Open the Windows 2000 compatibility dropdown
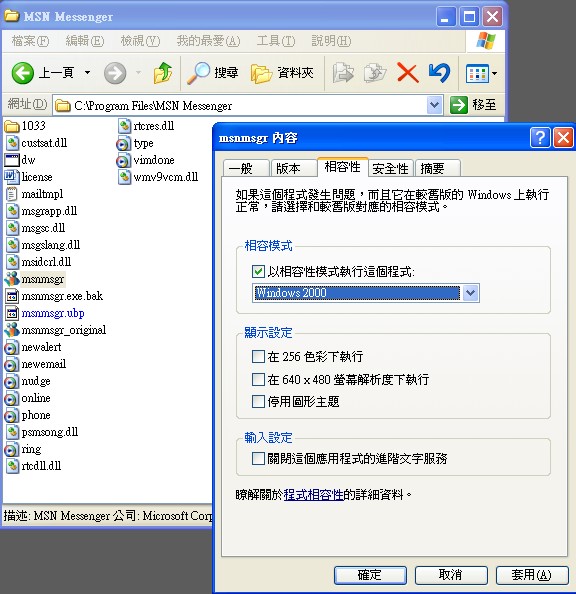576x594 pixels. pyautogui.click(x=470, y=293)
